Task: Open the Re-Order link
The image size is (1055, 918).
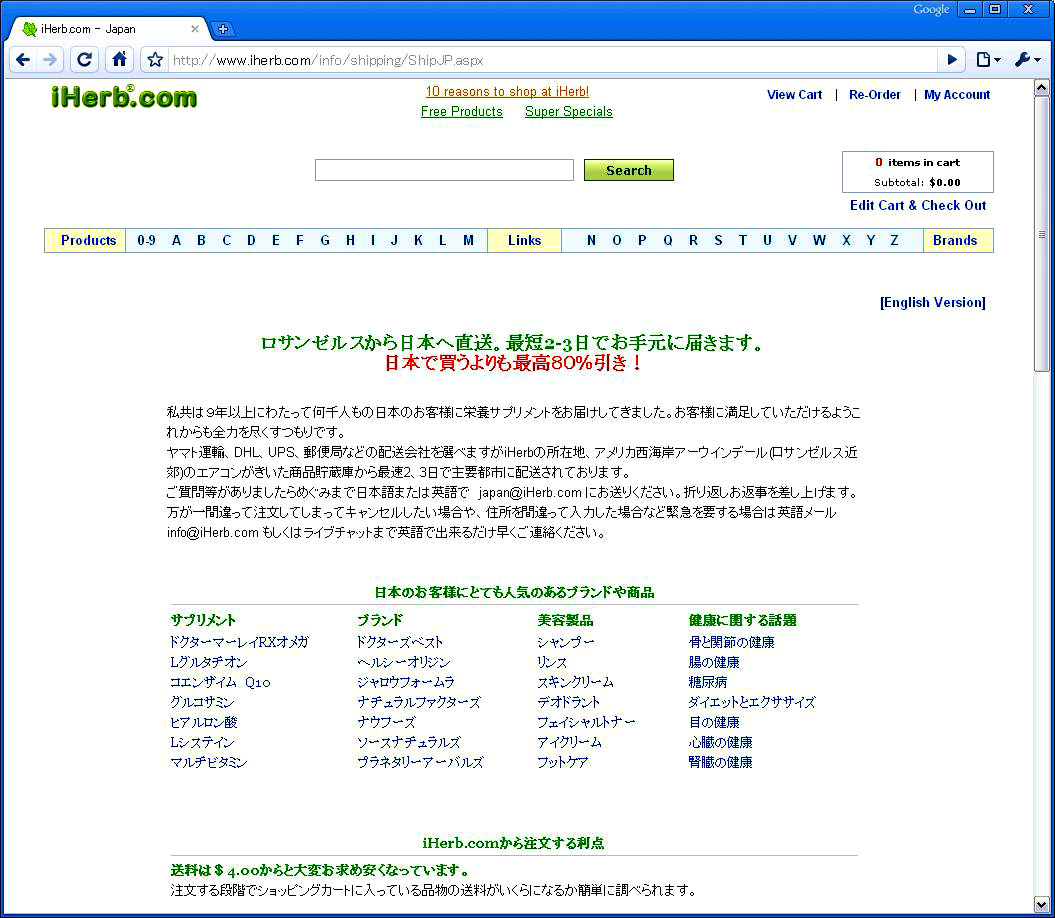Action: coord(875,95)
